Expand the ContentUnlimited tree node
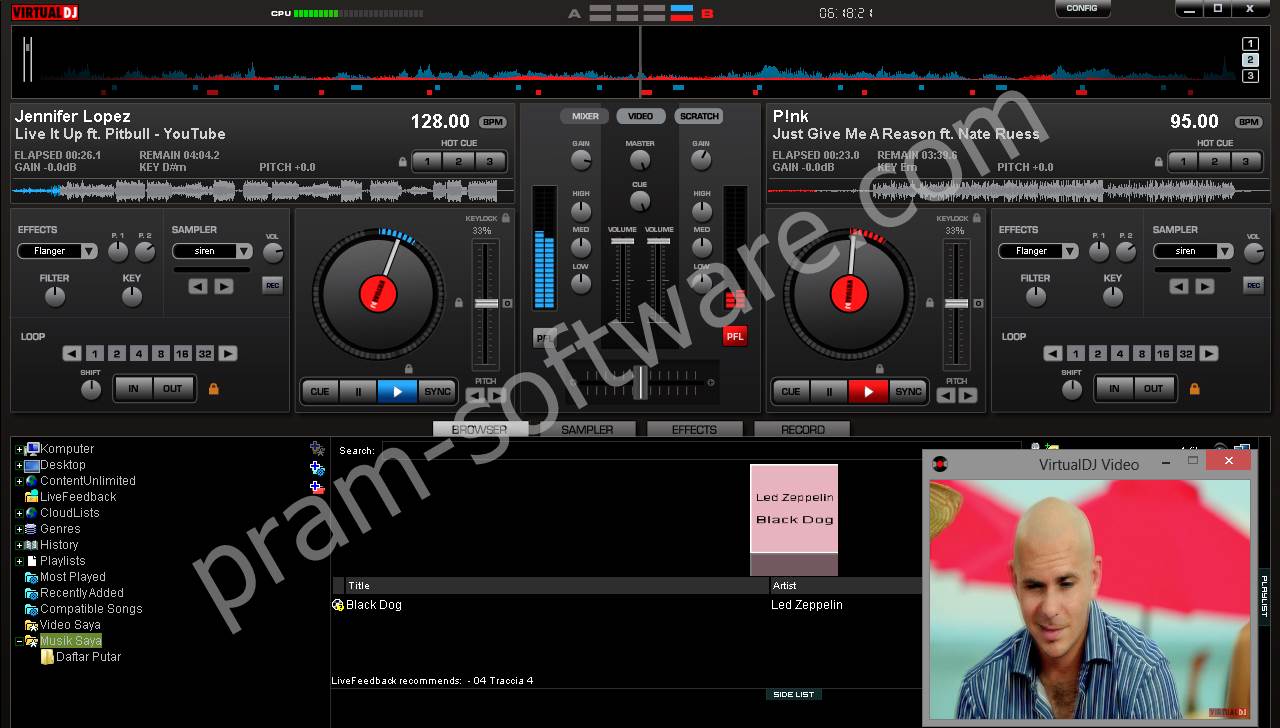Viewport: 1280px width, 728px height. tap(19, 481)
